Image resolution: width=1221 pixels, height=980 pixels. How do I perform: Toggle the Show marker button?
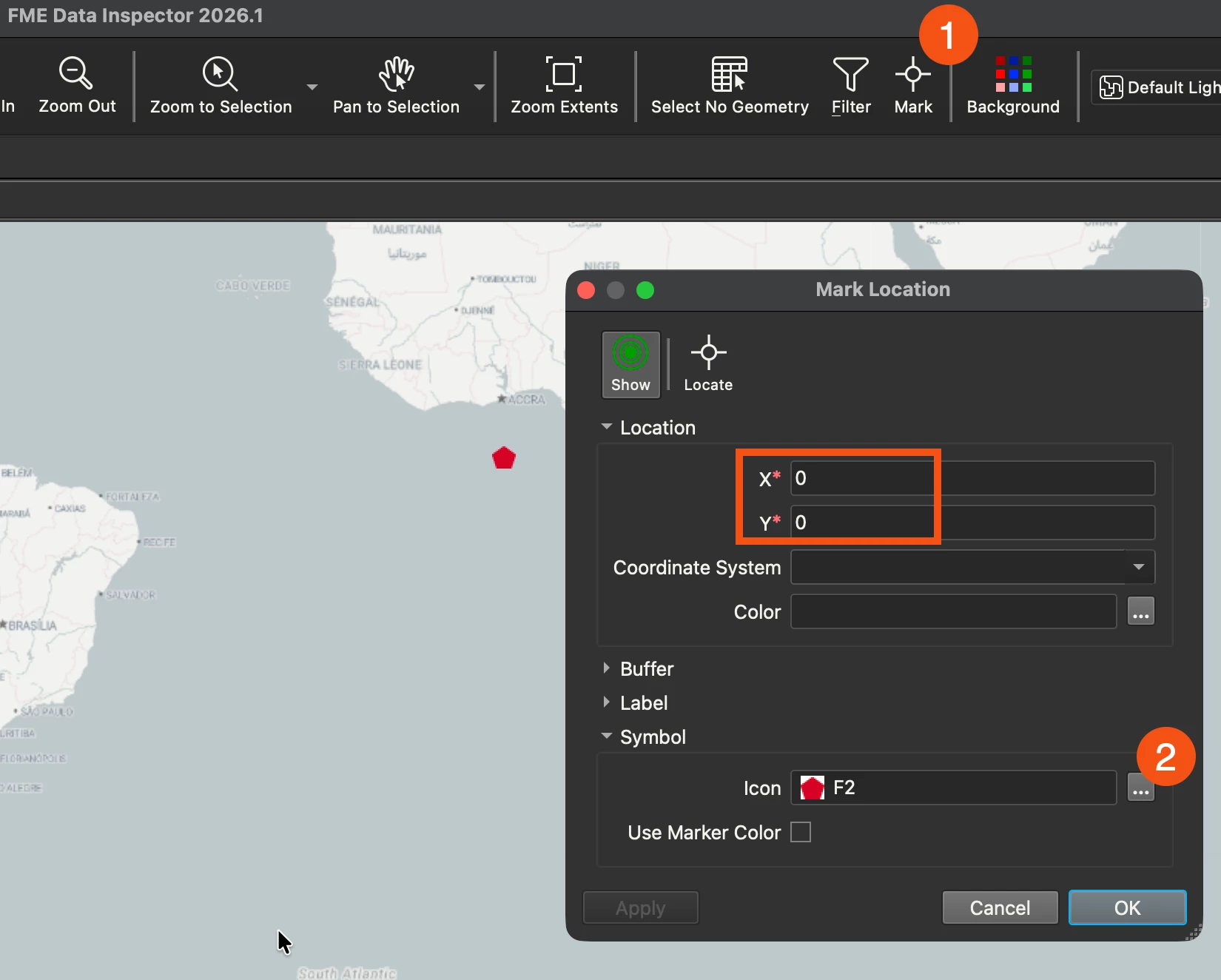click(x=630, y=364)
